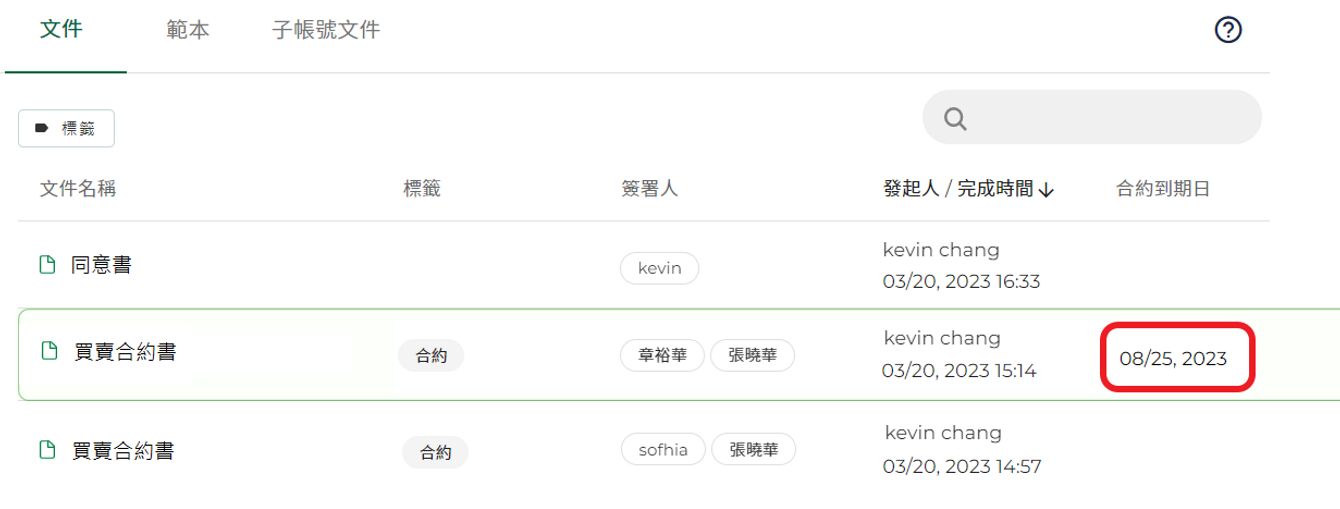Click the tag icon in 標籤 button

pos(41,128)
